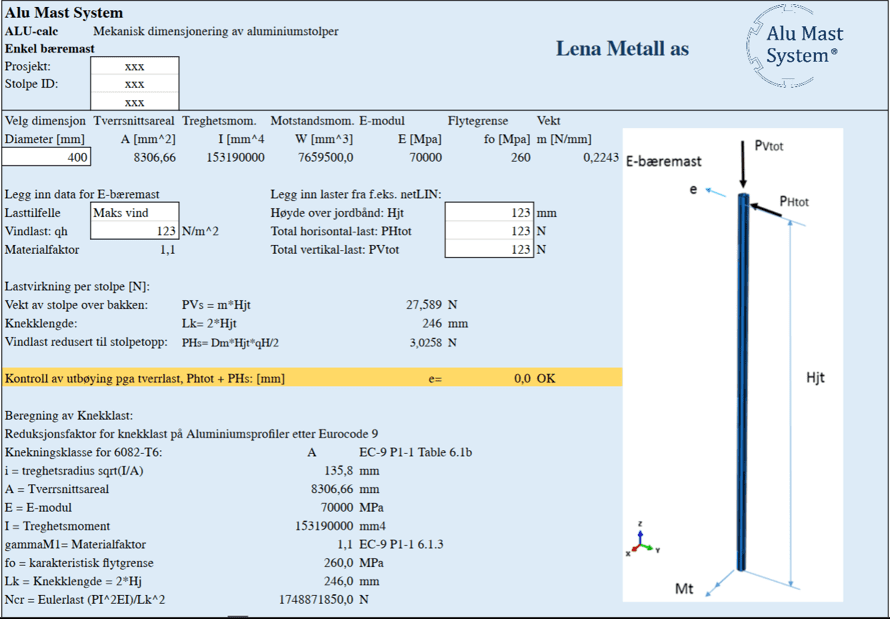Viewport: 890px width, 619px height.
Task: Select 'Ncr = Eulerlast (PI^2EI)/Lk^2' label
Action: point(85,600)
